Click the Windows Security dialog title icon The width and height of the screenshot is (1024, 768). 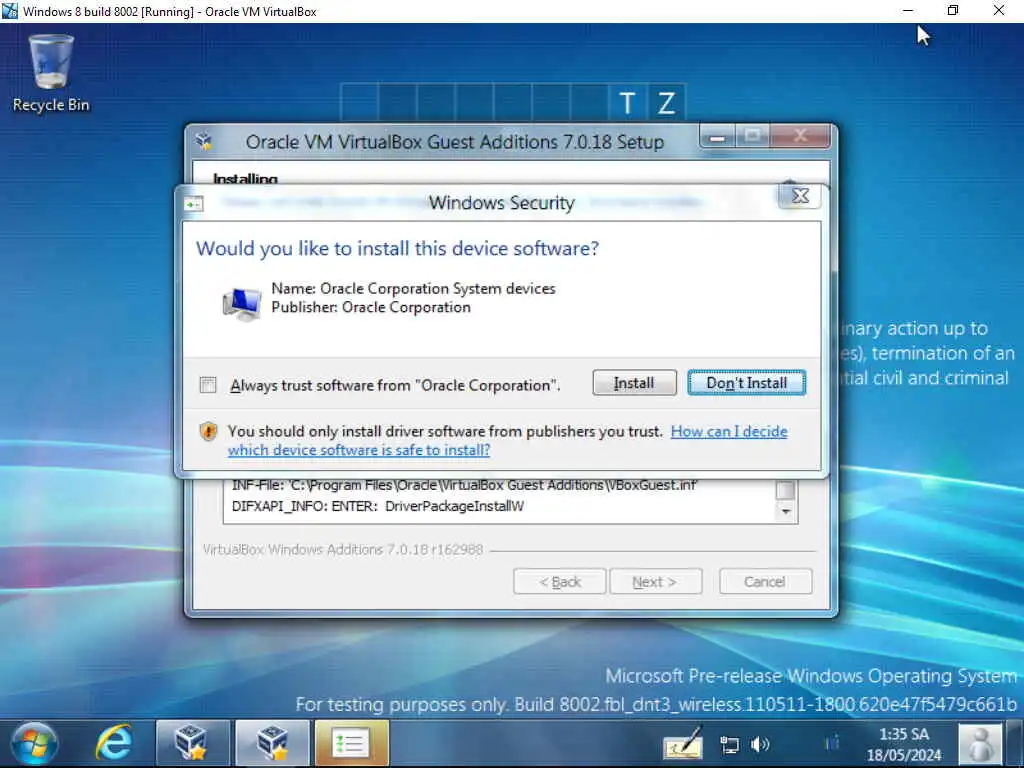193,204
